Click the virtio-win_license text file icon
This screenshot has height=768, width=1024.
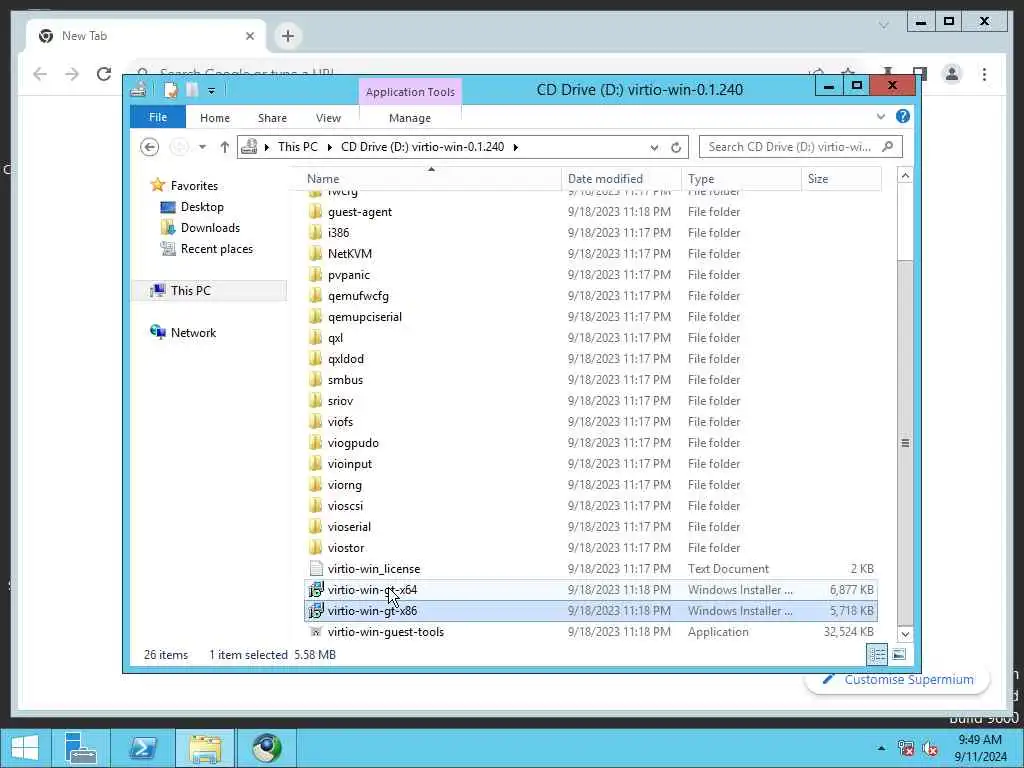[x=316, y=569]
